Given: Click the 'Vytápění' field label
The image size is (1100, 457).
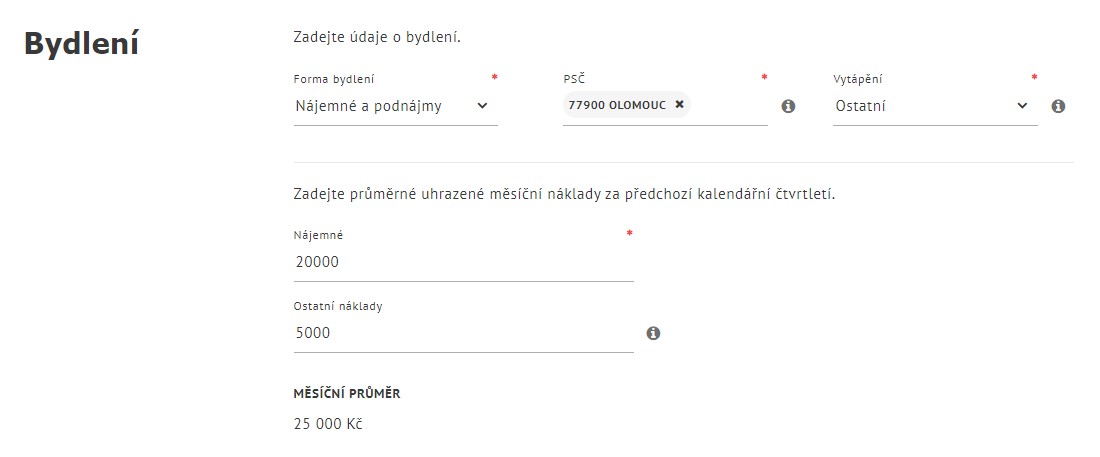Looking at the screenshot, I should 858,79.
